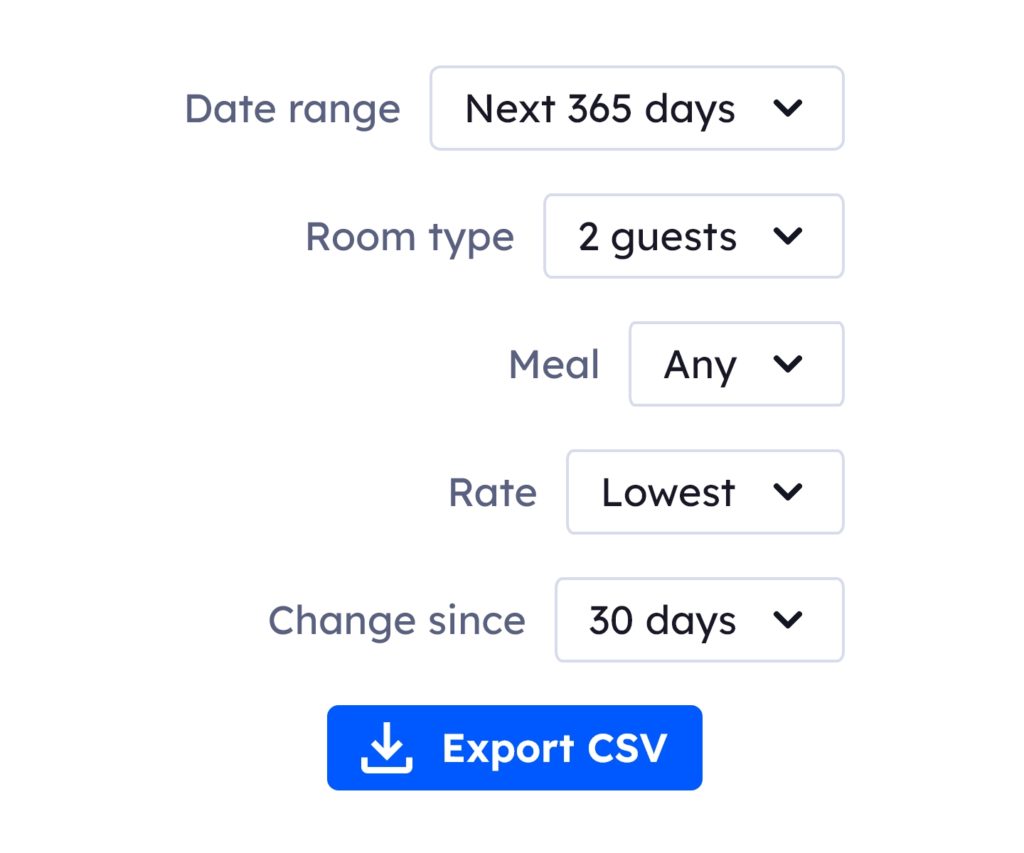This screenshot has width=1024, height=853.
Task: Open the Change since dropdown
Action: [x=699, y=621]
